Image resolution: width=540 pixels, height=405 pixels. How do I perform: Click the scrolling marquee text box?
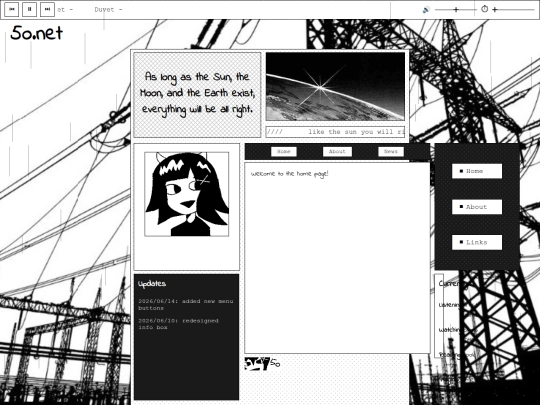tap(335, 132)
